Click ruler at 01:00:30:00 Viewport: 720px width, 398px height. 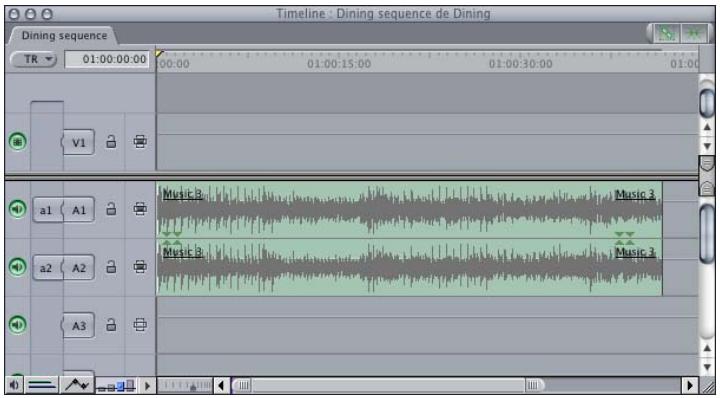tap(520, 64)
